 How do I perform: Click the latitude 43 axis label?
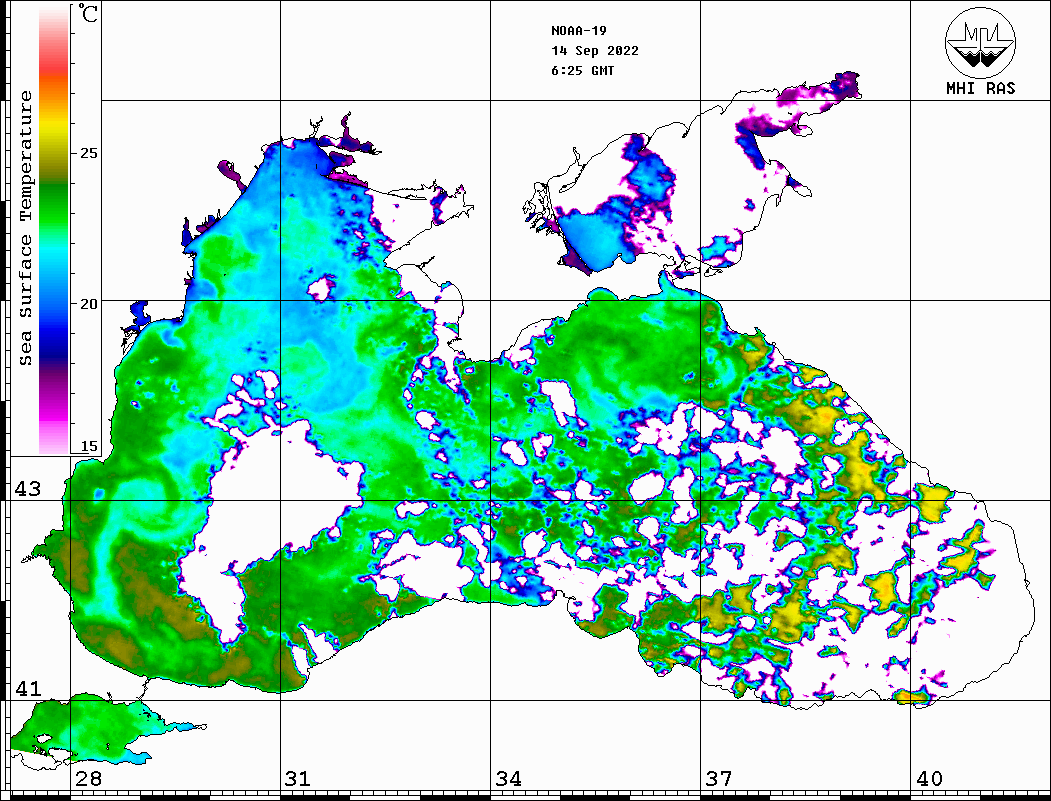pyautogui.click(x=27, y=489)
